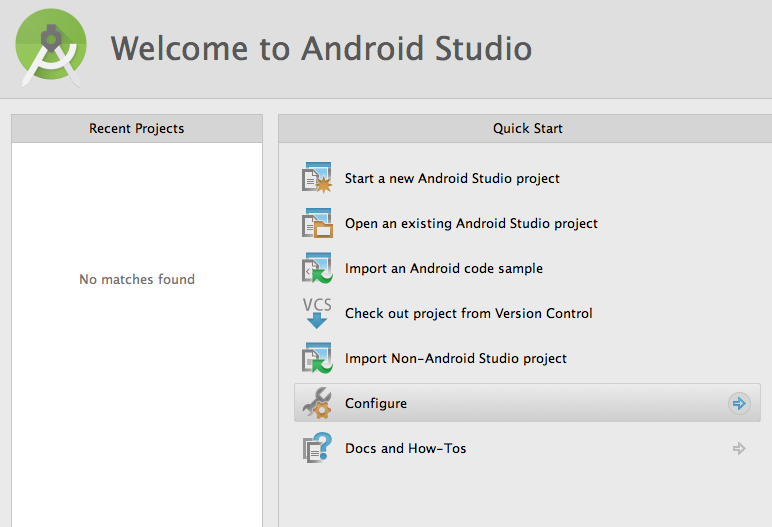The height and width of the screenshot is (527, 772).
Task: Click the Import Non-Android Studio project icon
Action: [x=317, y=358]
